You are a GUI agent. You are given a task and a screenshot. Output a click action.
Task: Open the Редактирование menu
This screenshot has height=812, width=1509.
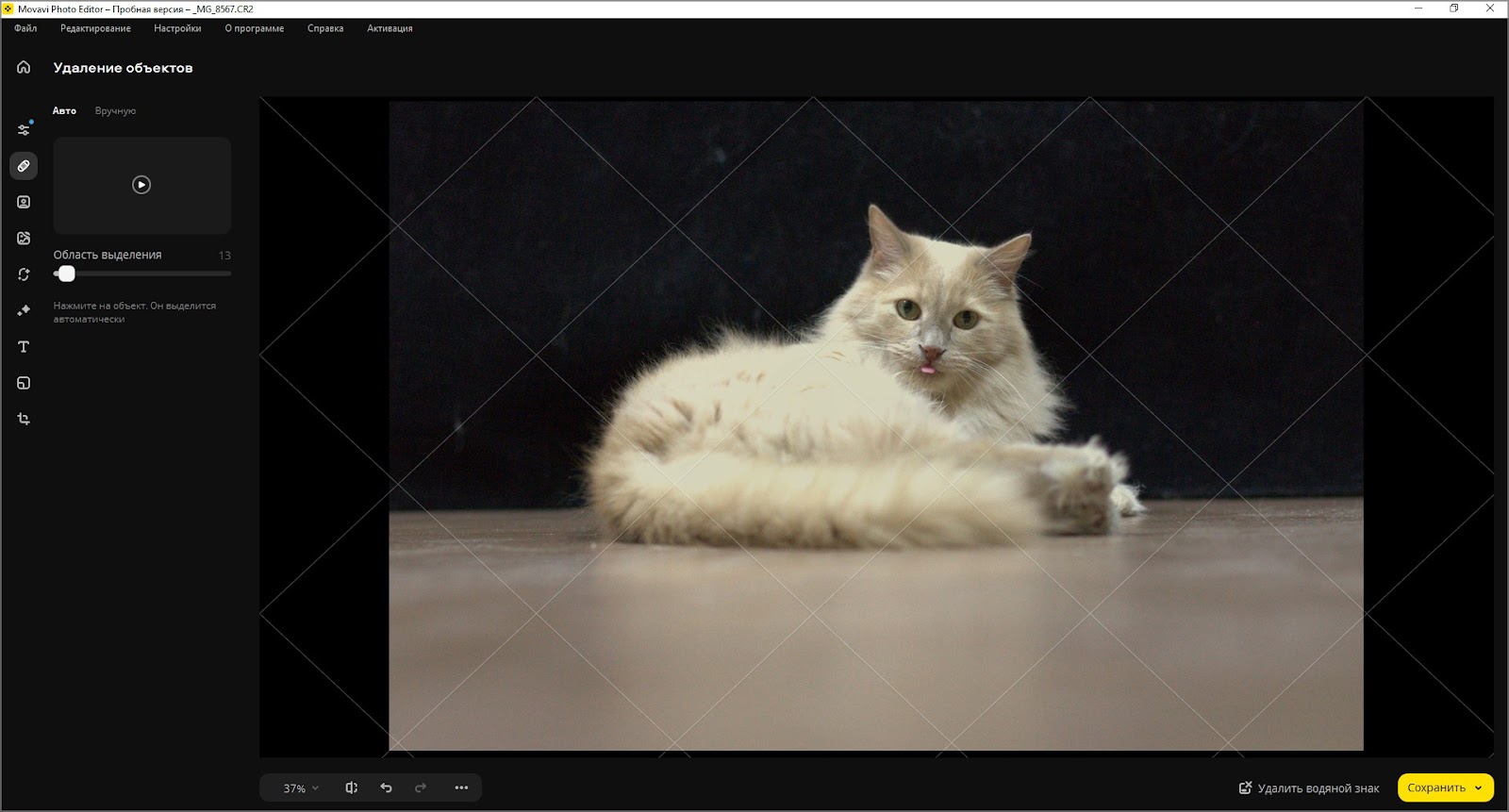(x=95, y=28)
